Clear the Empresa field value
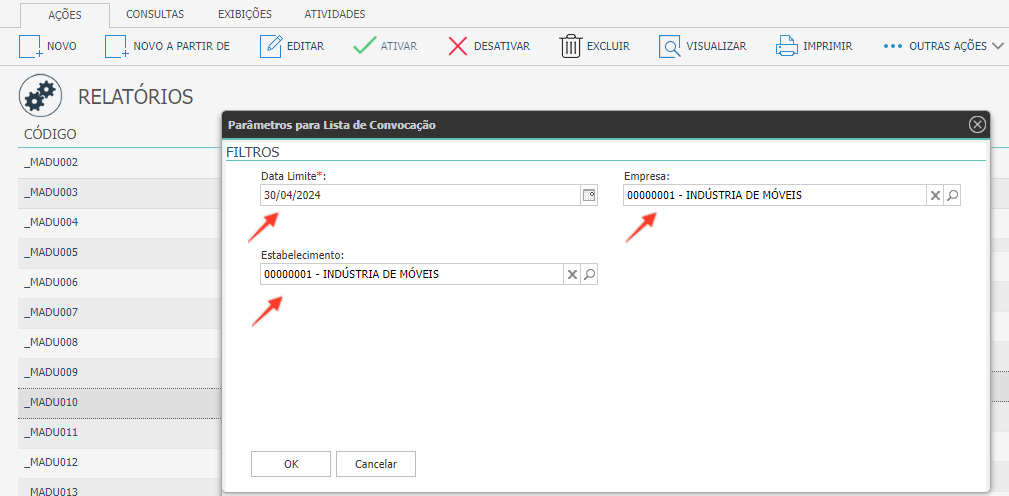1009x496 pixels. tap(935, 196)
